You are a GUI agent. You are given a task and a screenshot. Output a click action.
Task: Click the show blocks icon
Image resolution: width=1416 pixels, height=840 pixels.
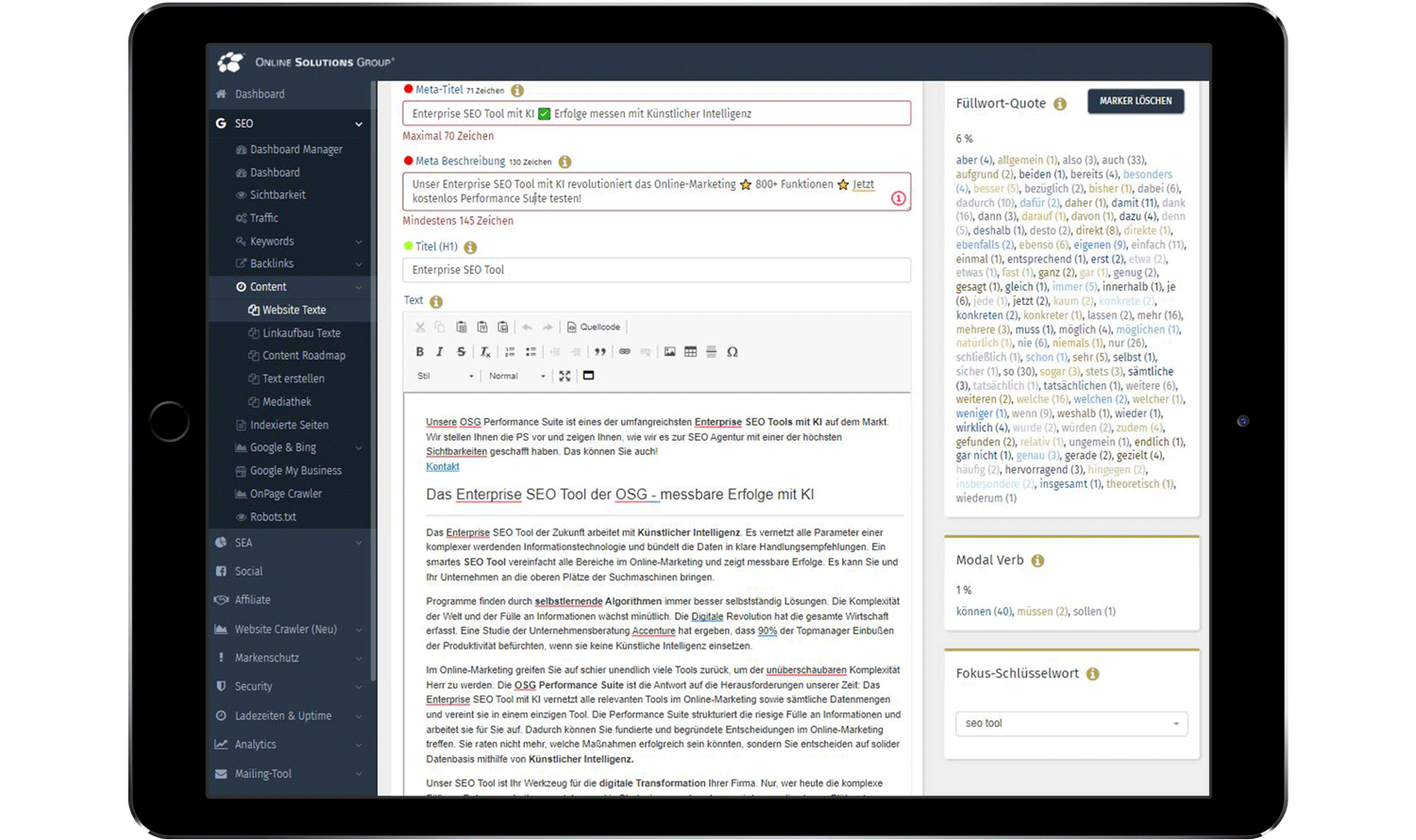[588, 376]
